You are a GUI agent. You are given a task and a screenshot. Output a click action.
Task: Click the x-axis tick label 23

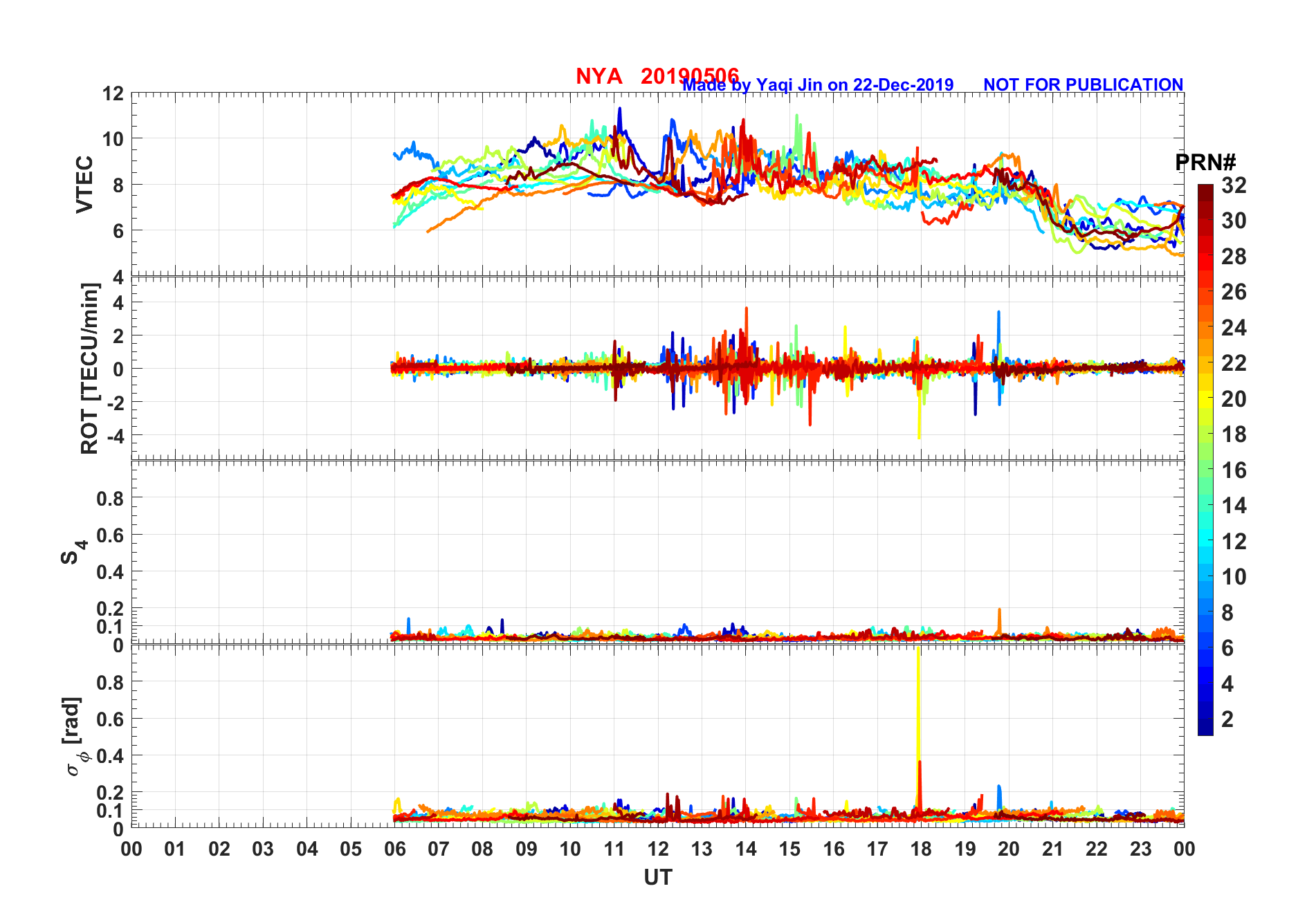(1140, 849)
